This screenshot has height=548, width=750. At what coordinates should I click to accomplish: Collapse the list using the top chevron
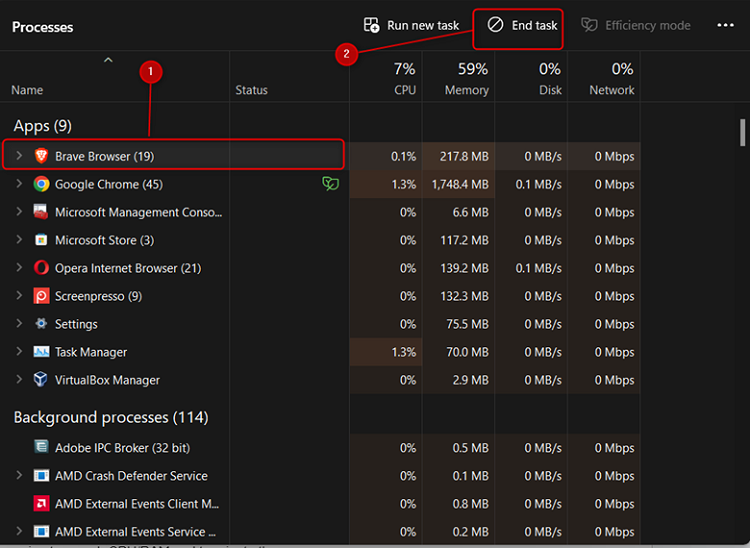coord(108,62)
